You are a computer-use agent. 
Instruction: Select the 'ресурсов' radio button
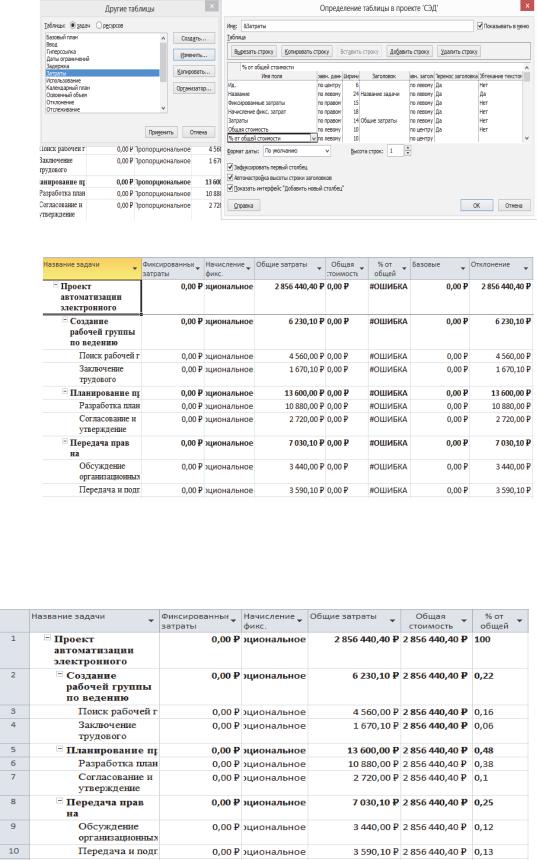pos(99,25)
